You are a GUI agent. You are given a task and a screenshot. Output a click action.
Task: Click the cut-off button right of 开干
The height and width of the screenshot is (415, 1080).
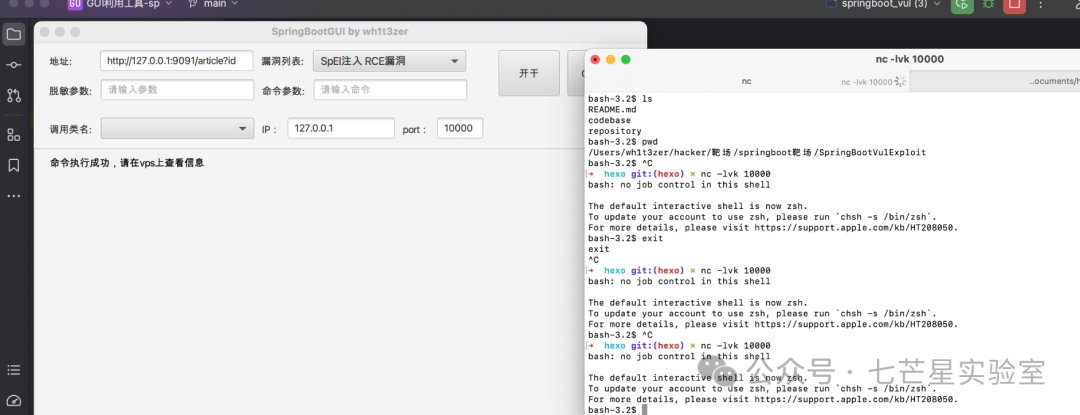point(576,73)
